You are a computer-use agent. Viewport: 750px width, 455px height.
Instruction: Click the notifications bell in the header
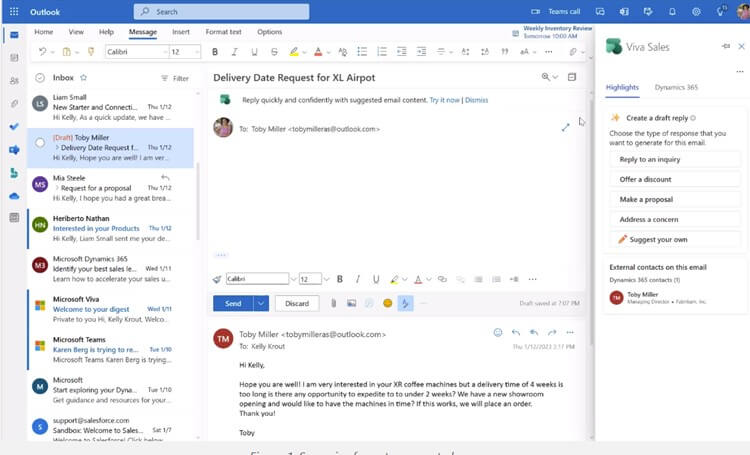672,11
